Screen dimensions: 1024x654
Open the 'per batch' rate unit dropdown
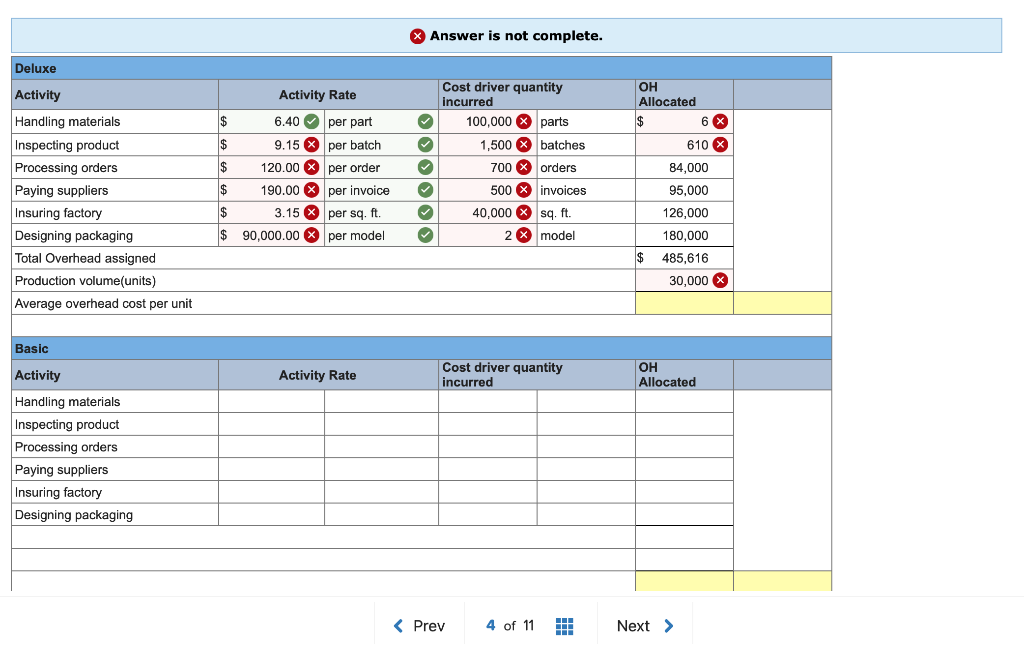tap(381, 144)
